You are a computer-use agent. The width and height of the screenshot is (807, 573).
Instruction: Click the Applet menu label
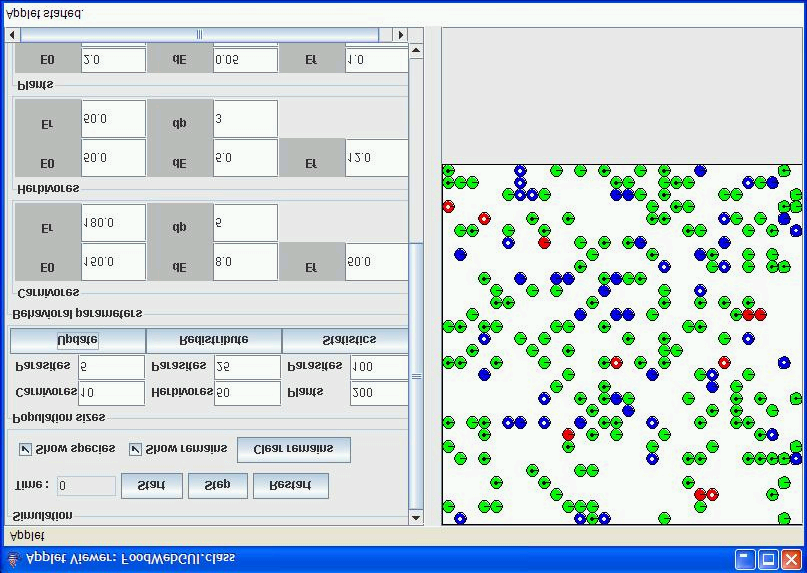click(x=27, y=535)
